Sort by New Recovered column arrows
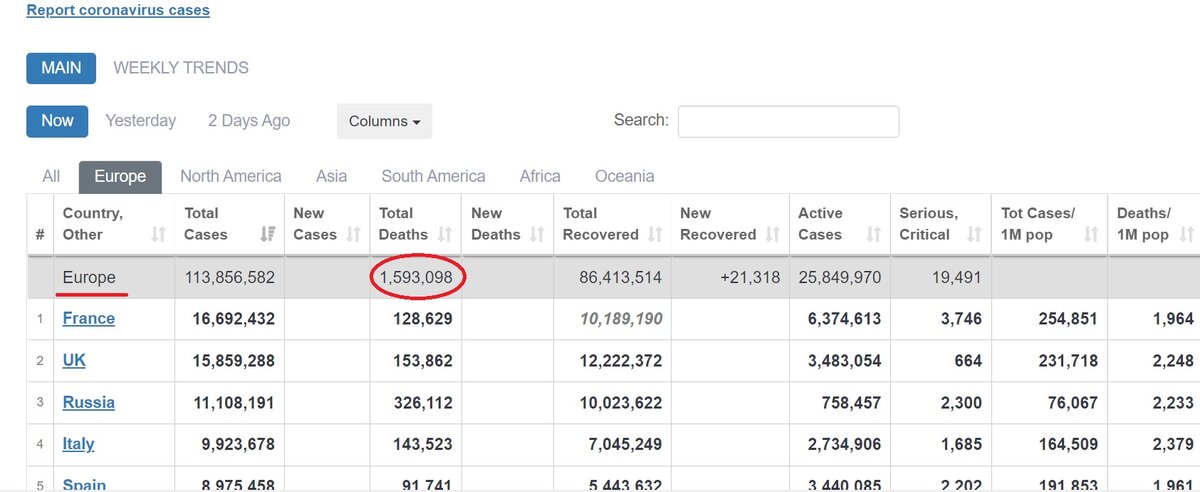The height and width of the screenshot is (492, 1200). coord(772,234)
